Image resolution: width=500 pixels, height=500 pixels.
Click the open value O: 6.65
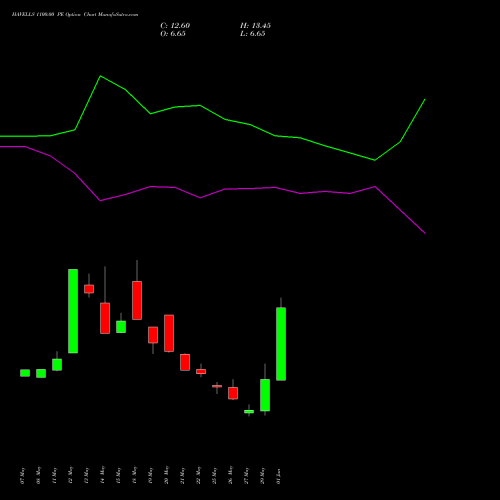point(173,34)
